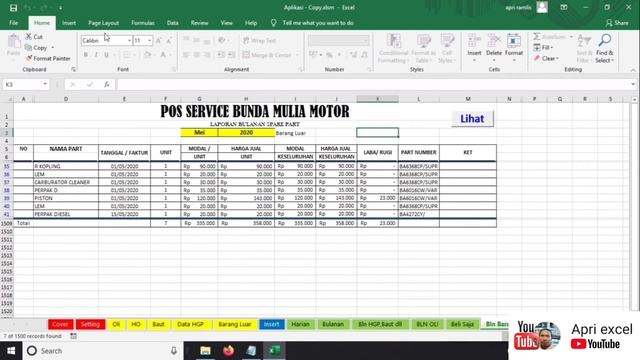Open the Help tab
This screenshot has width=640, height=360.
[x=251, y=23]
